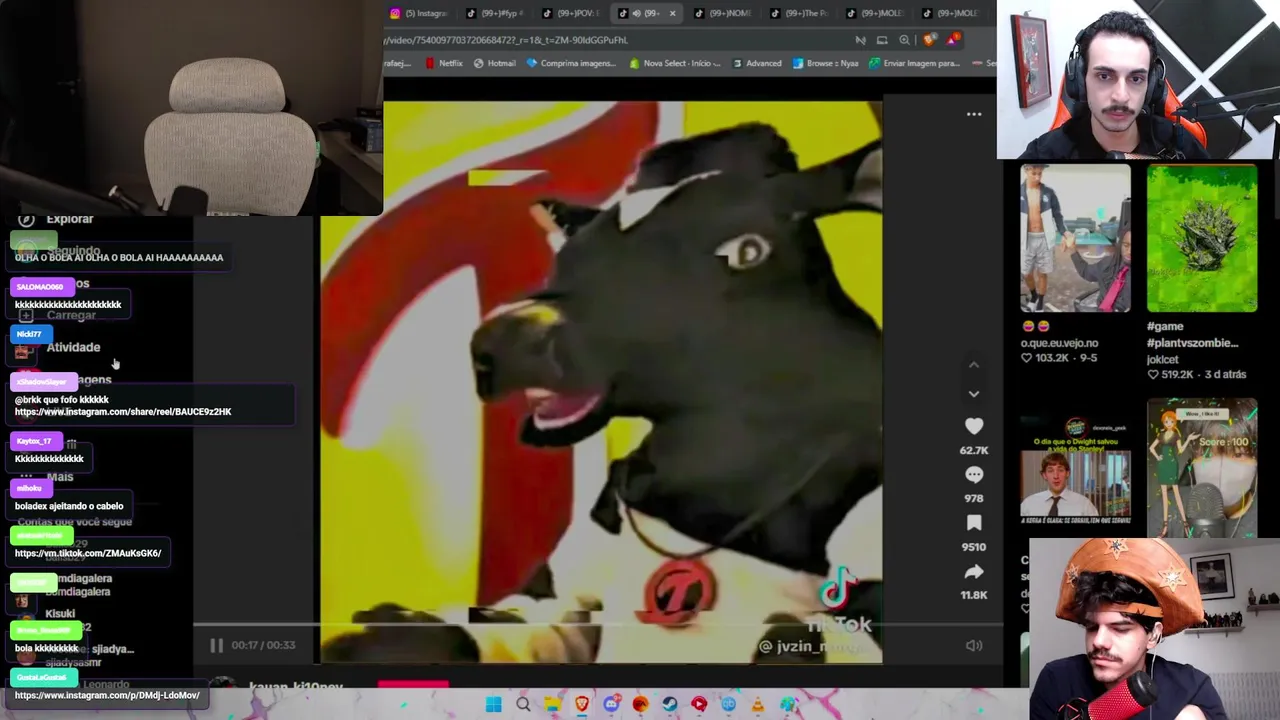Open the Browse :: Nyaa bookmark
The width and height of the screenshot is (1280, 720).
tap(825, 63)
